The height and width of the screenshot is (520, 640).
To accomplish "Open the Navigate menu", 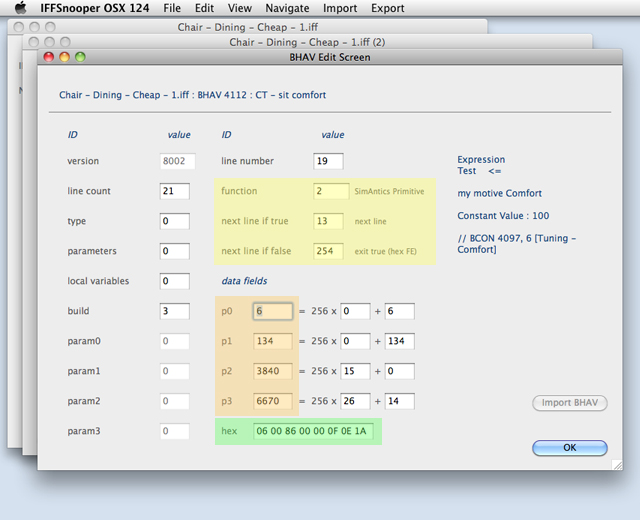I will coord(286,8).
